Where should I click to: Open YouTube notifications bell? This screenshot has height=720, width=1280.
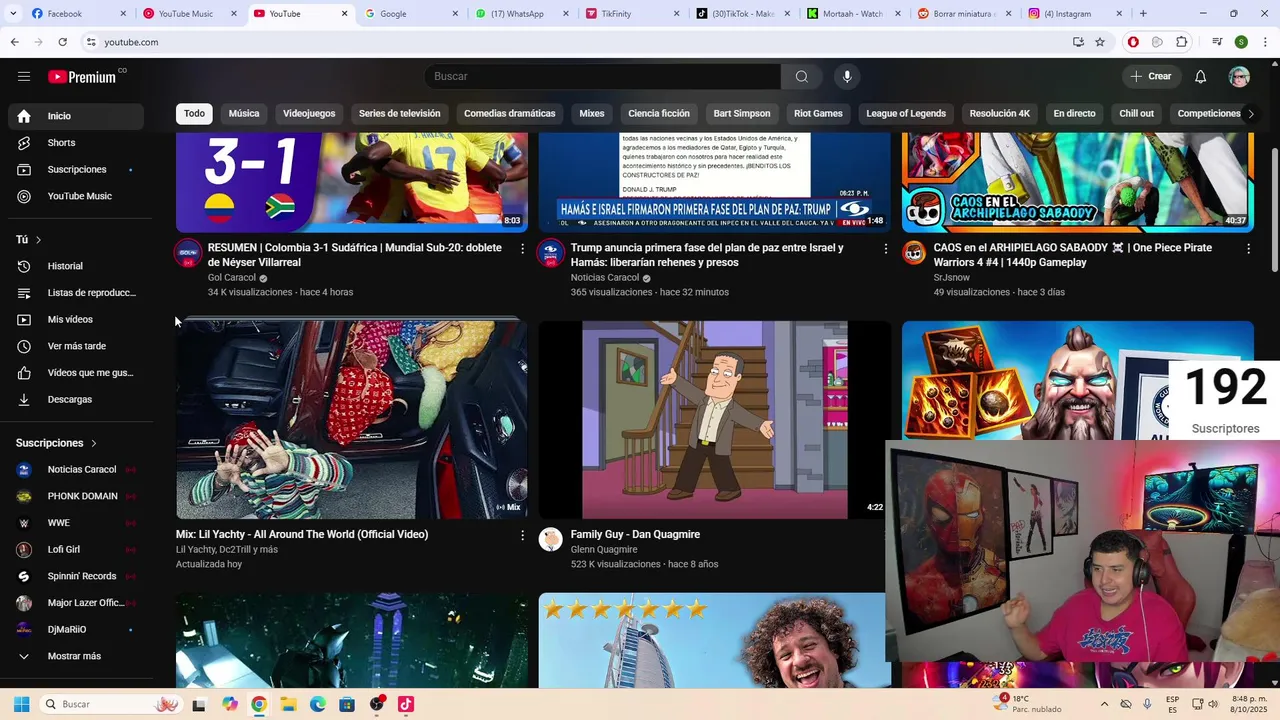[x=1200, y=77]
